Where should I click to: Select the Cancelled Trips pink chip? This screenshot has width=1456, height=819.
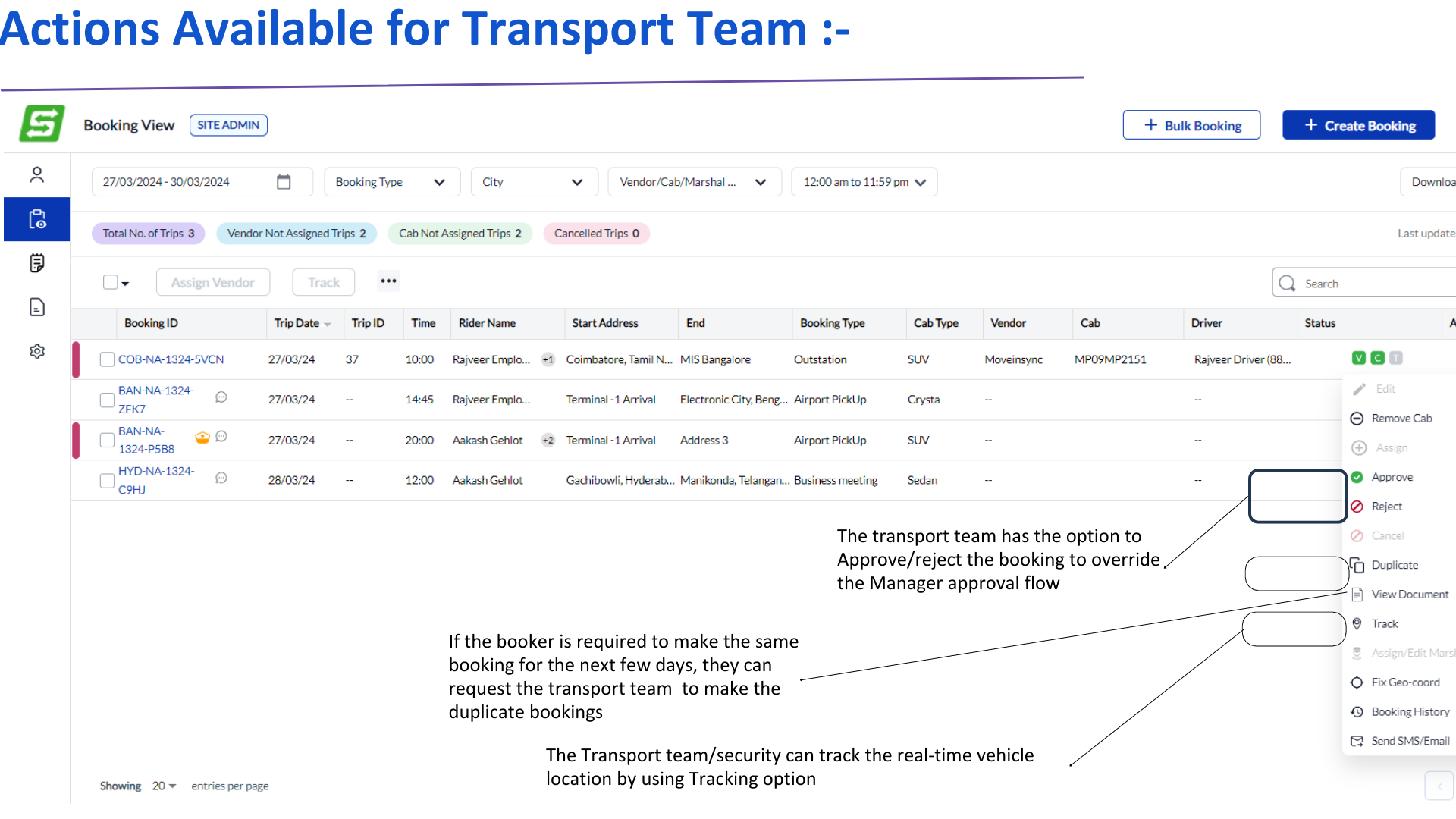(x=596, y=234)
